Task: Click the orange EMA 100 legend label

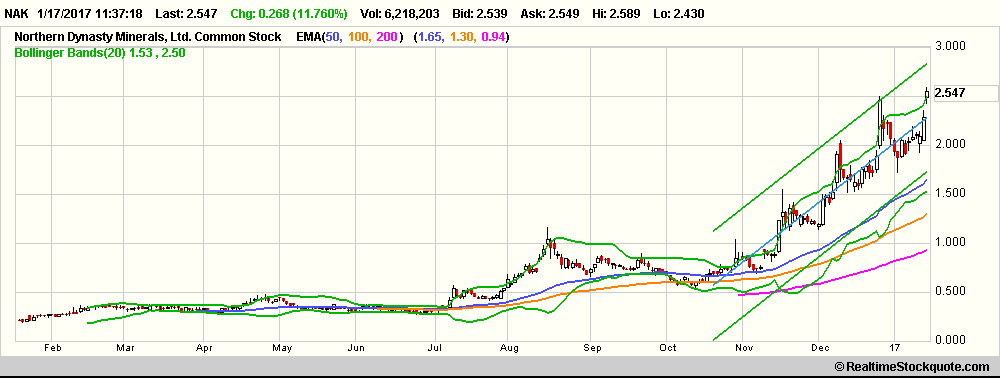Action: point(357,38)
